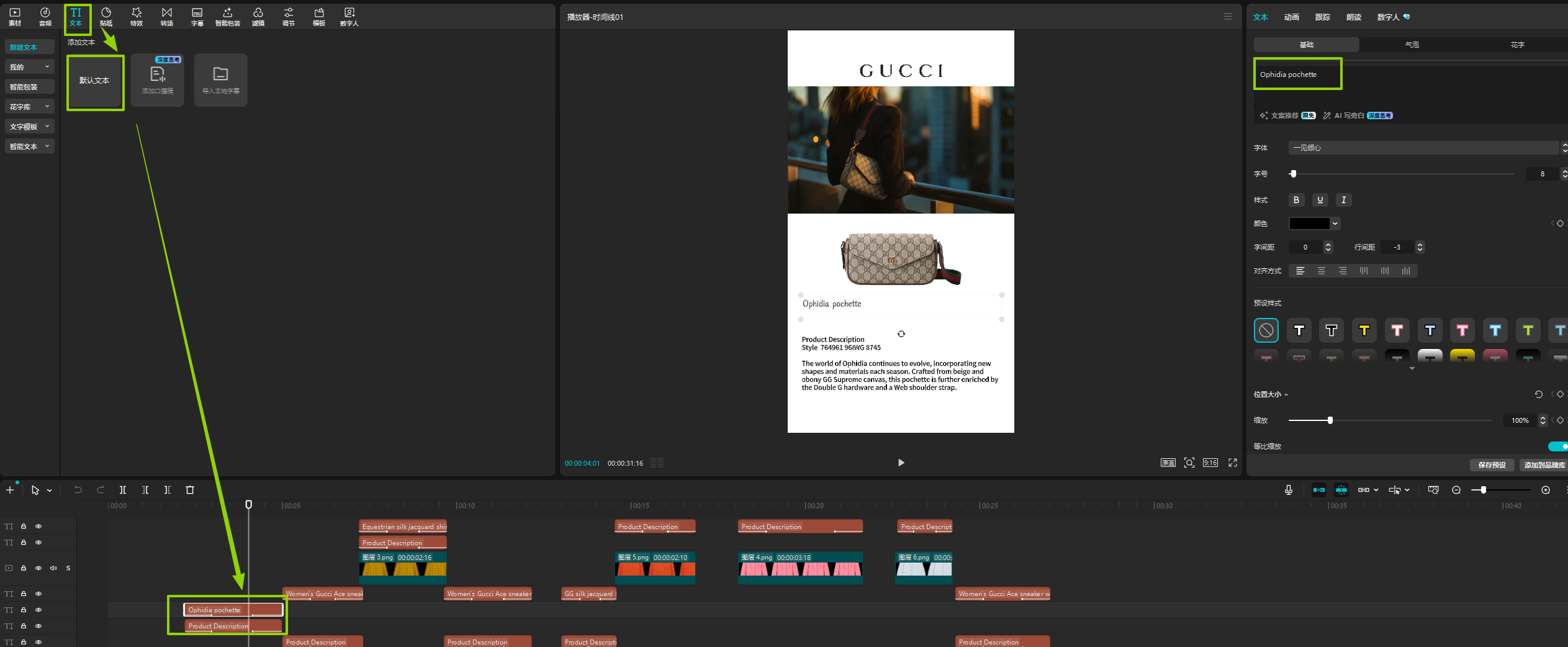Expand the 花字库 category in sidebar

coord(29,107)
